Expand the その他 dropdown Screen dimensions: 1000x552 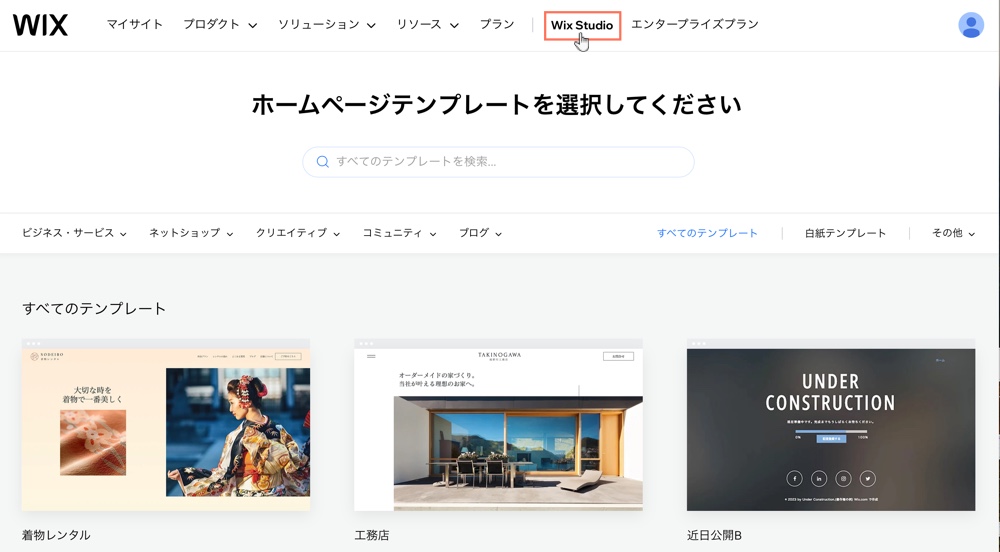pos(953,233)
